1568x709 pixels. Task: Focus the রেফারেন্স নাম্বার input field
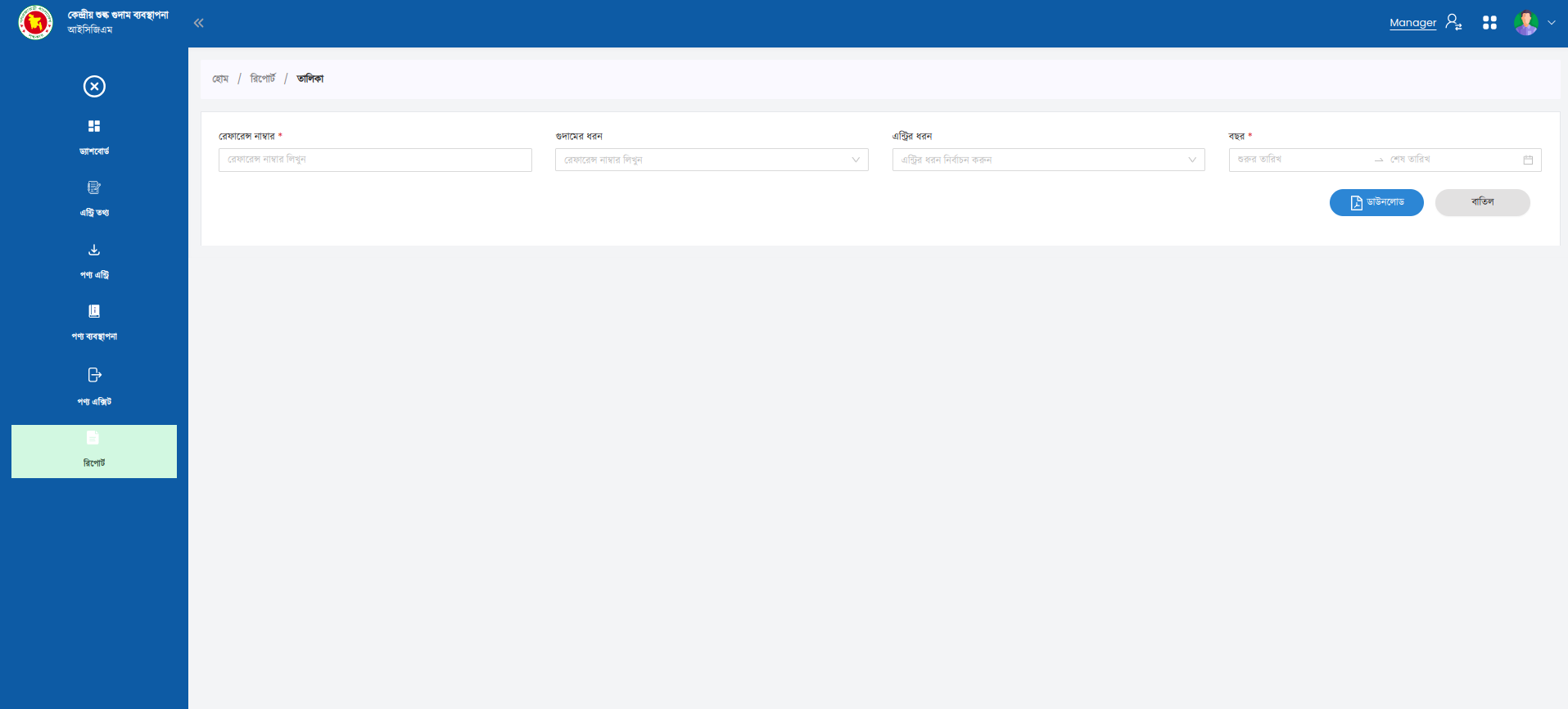[x=375, y=160]
